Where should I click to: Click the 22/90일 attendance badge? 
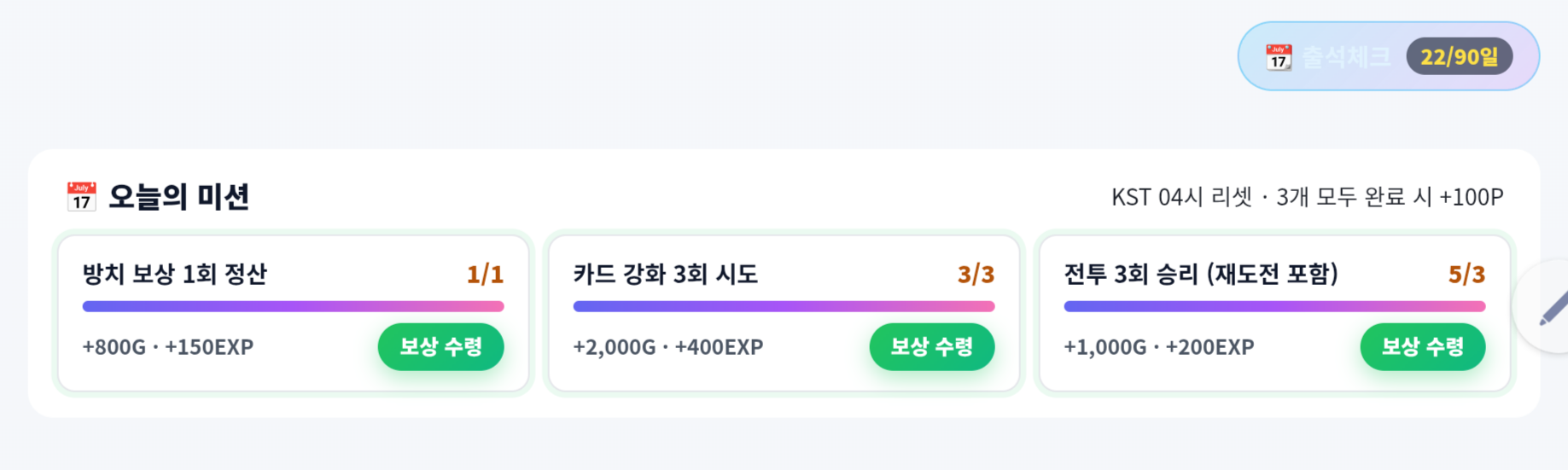[x=1459, y=56]
